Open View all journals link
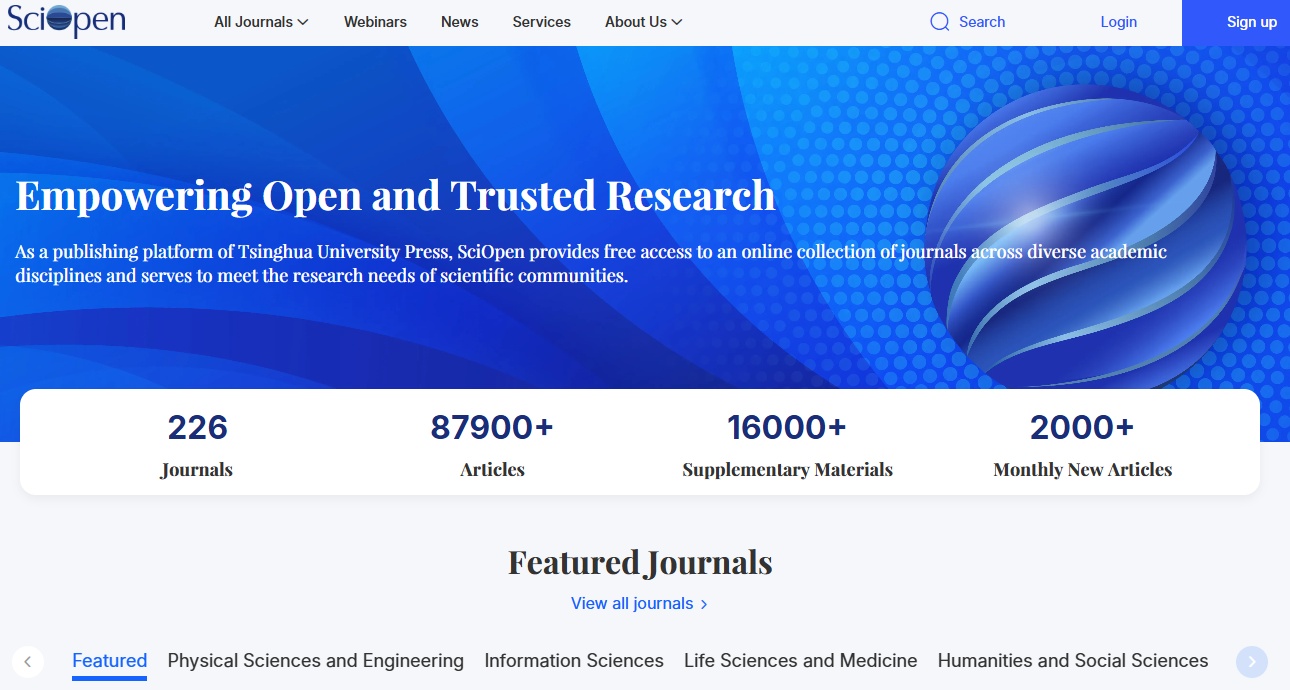 point(640,603)
